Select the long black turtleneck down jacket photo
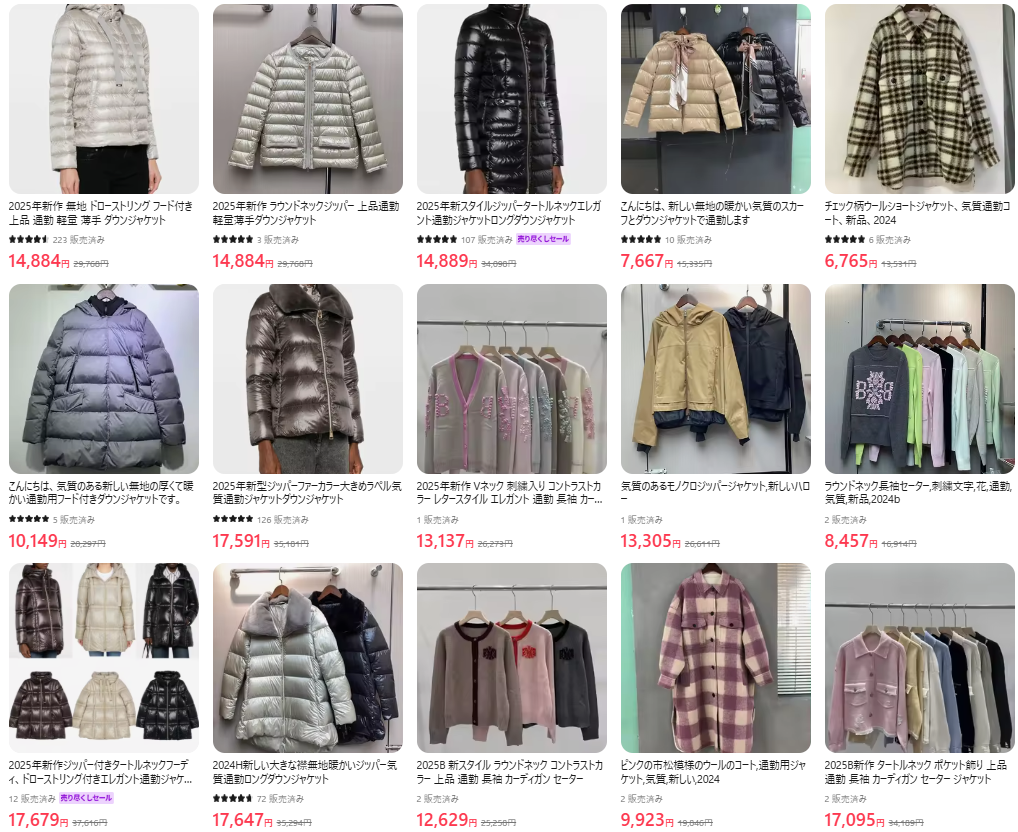 tap(512, 99)
